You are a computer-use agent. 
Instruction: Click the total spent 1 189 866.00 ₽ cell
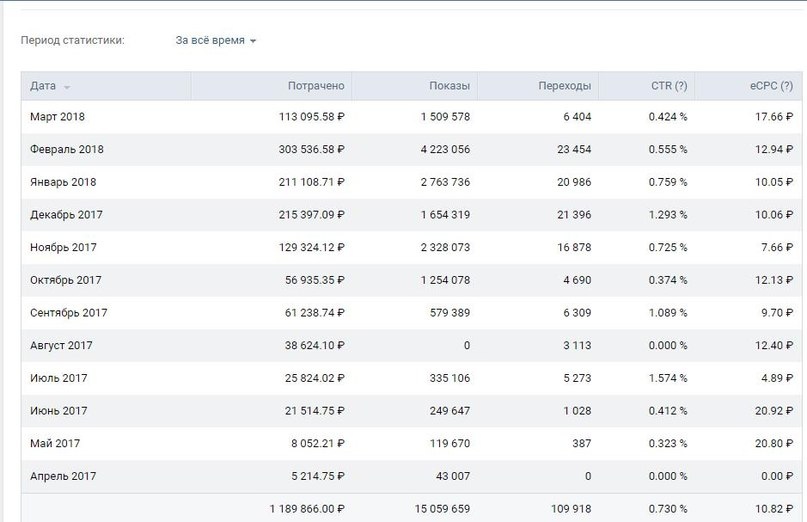[x=307, y=509]
